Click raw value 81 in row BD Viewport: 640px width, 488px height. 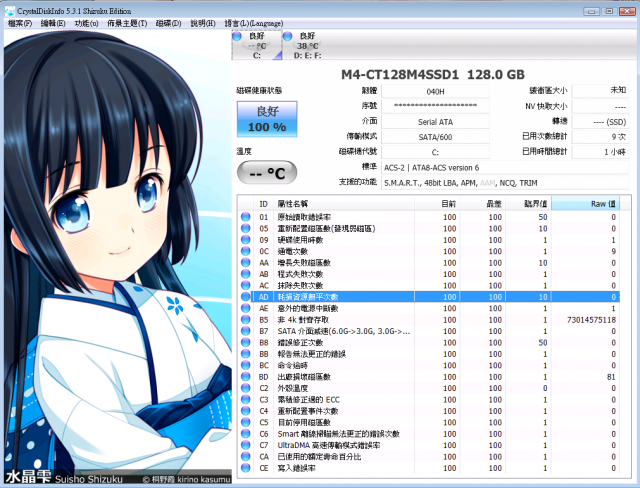click(x=611, y=377)
